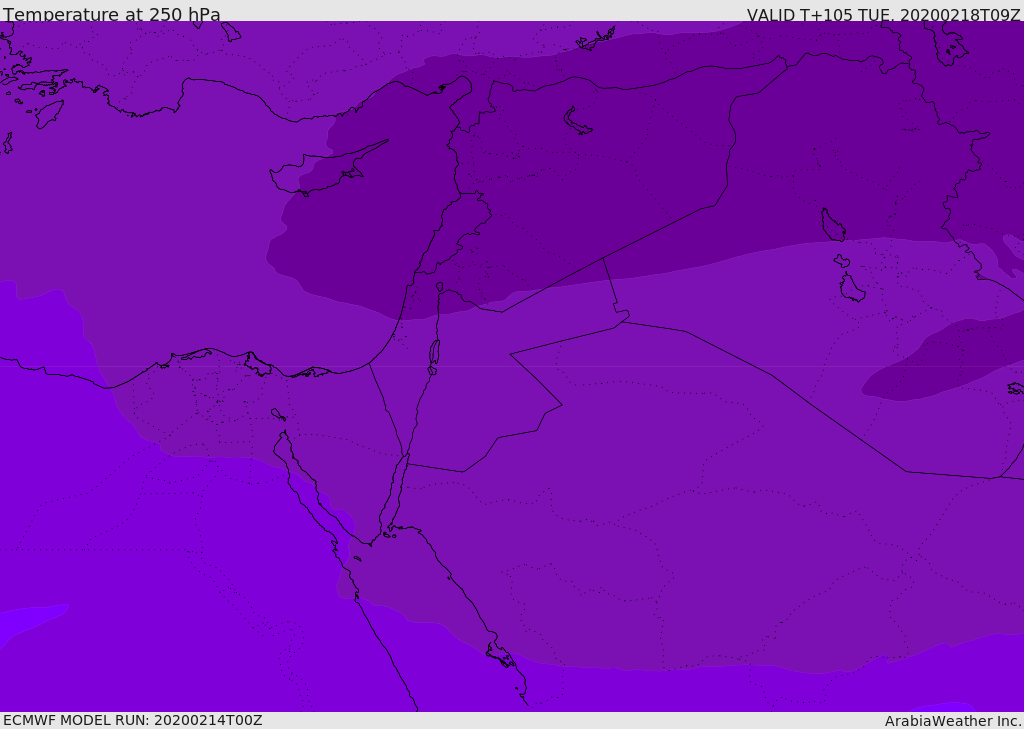Click the southernmost Iraqi lake outline
This screenshot has width=1024, height=729.
click(x=851, y=288)
